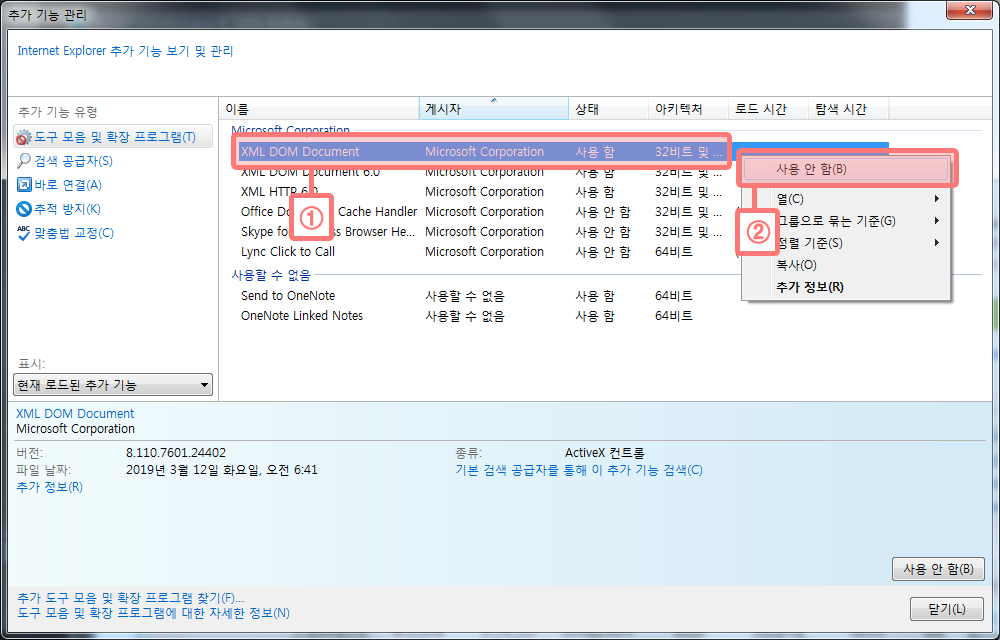Sort by 이름 column header

click(319, 109)
